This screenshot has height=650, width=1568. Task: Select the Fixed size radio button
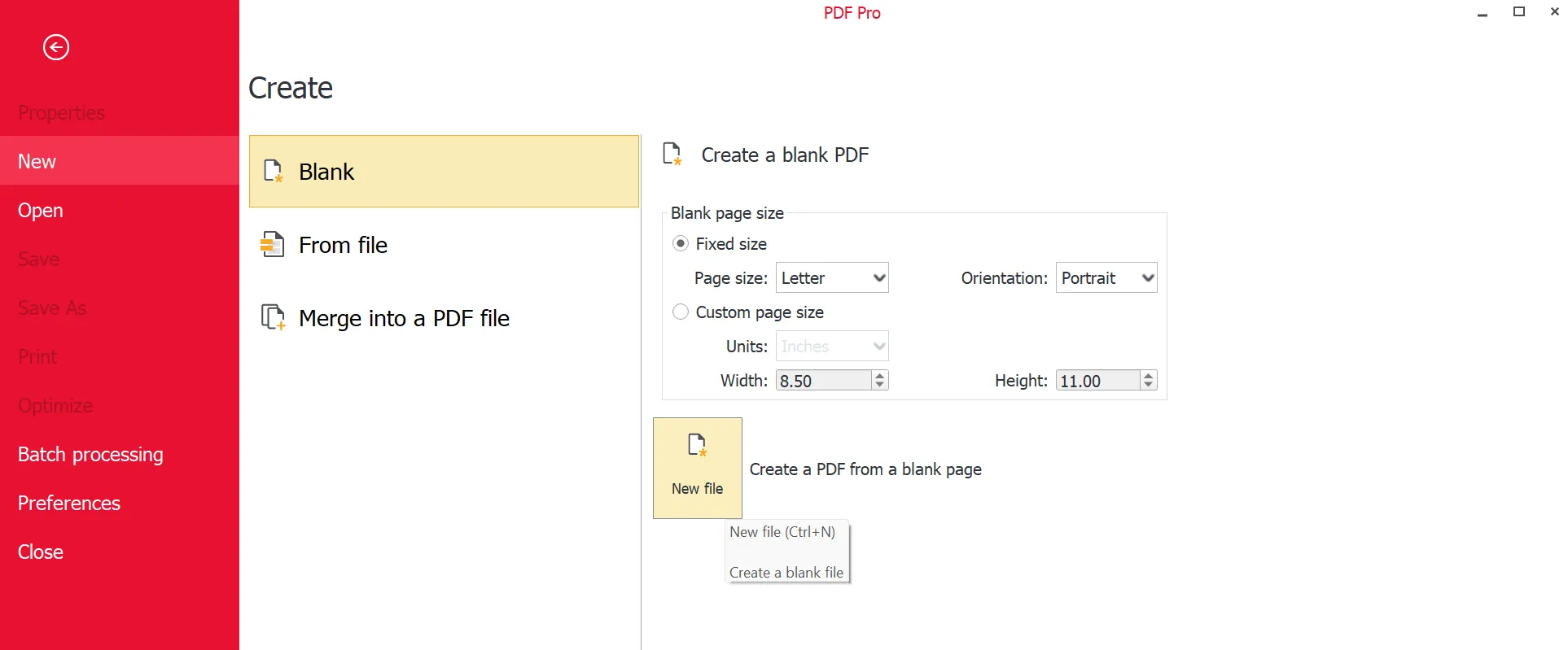(x=681, y=244)
